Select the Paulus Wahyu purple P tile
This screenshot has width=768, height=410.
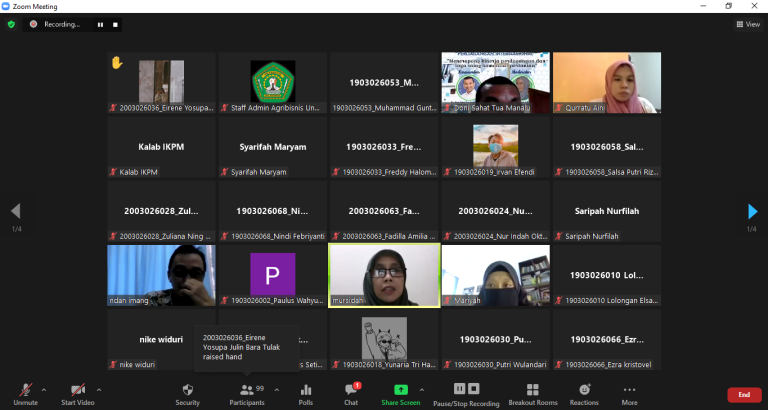[273, 276]
